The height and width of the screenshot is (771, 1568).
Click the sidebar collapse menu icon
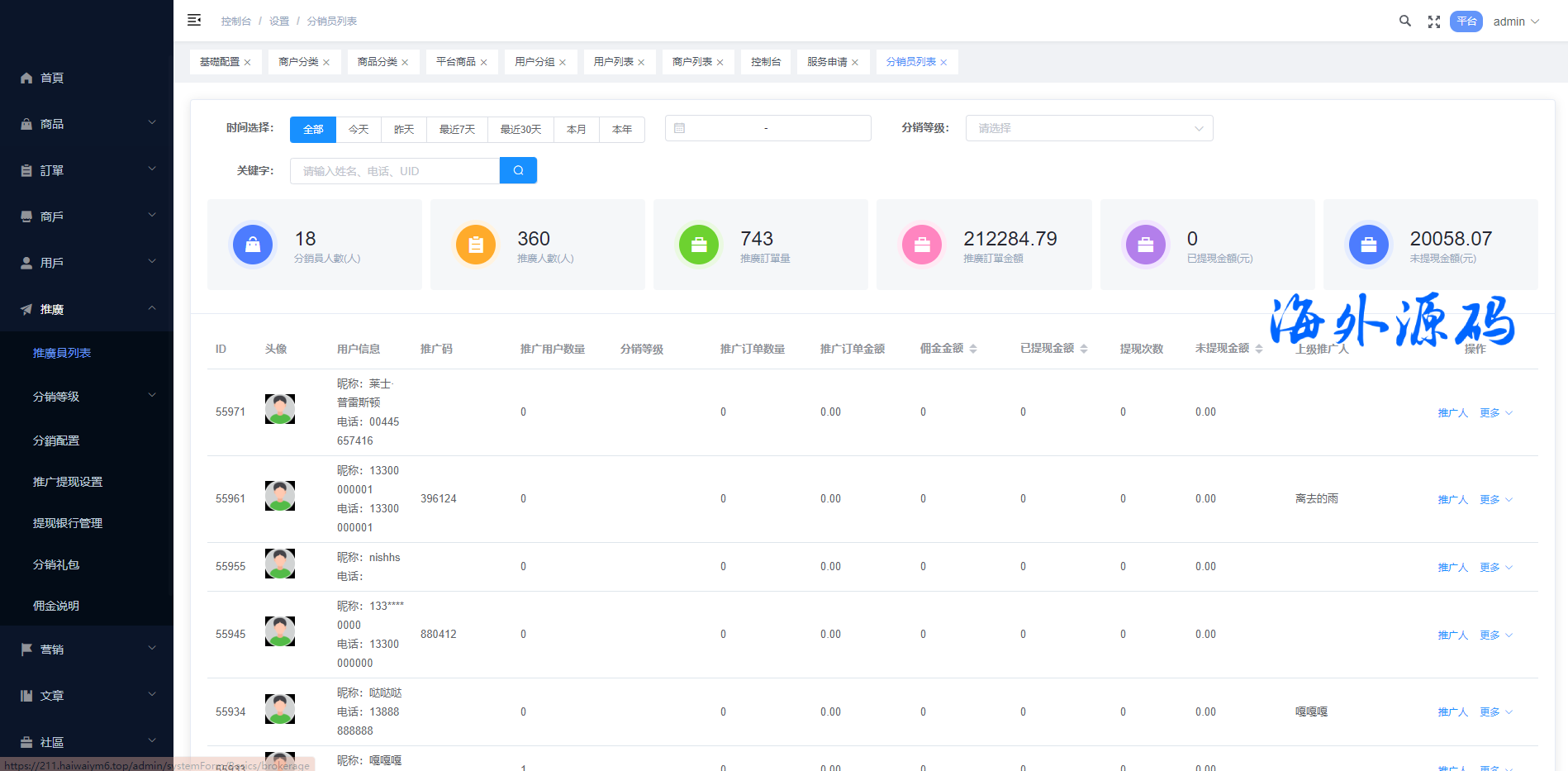pos(194,20)
